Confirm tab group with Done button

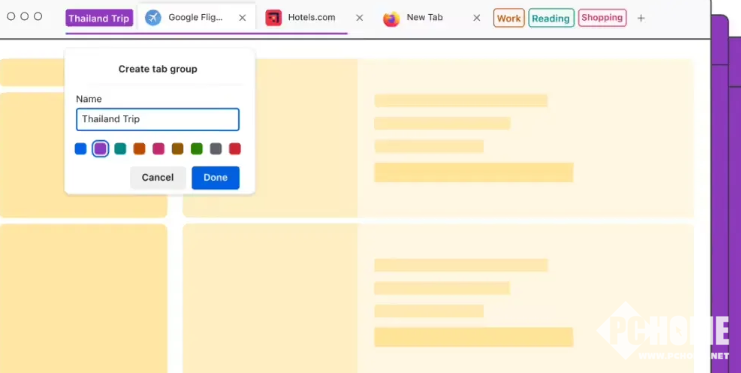(215, 178)
